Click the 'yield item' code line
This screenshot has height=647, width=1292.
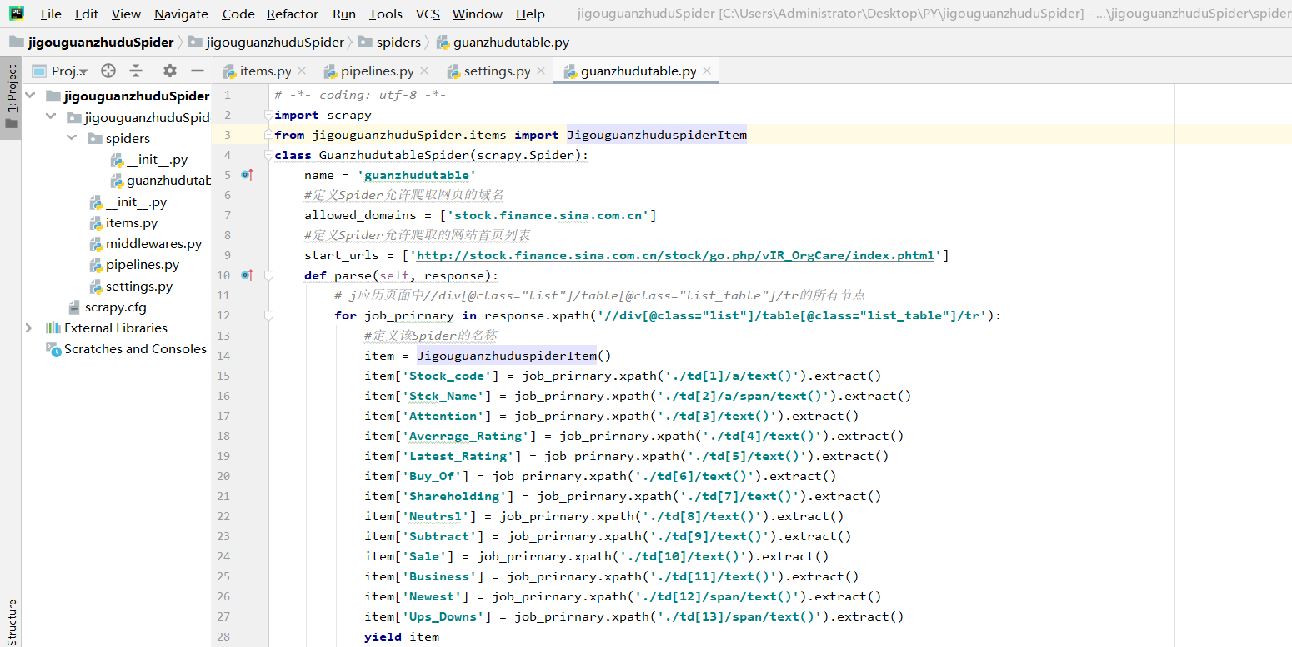(x=401, y=637)
